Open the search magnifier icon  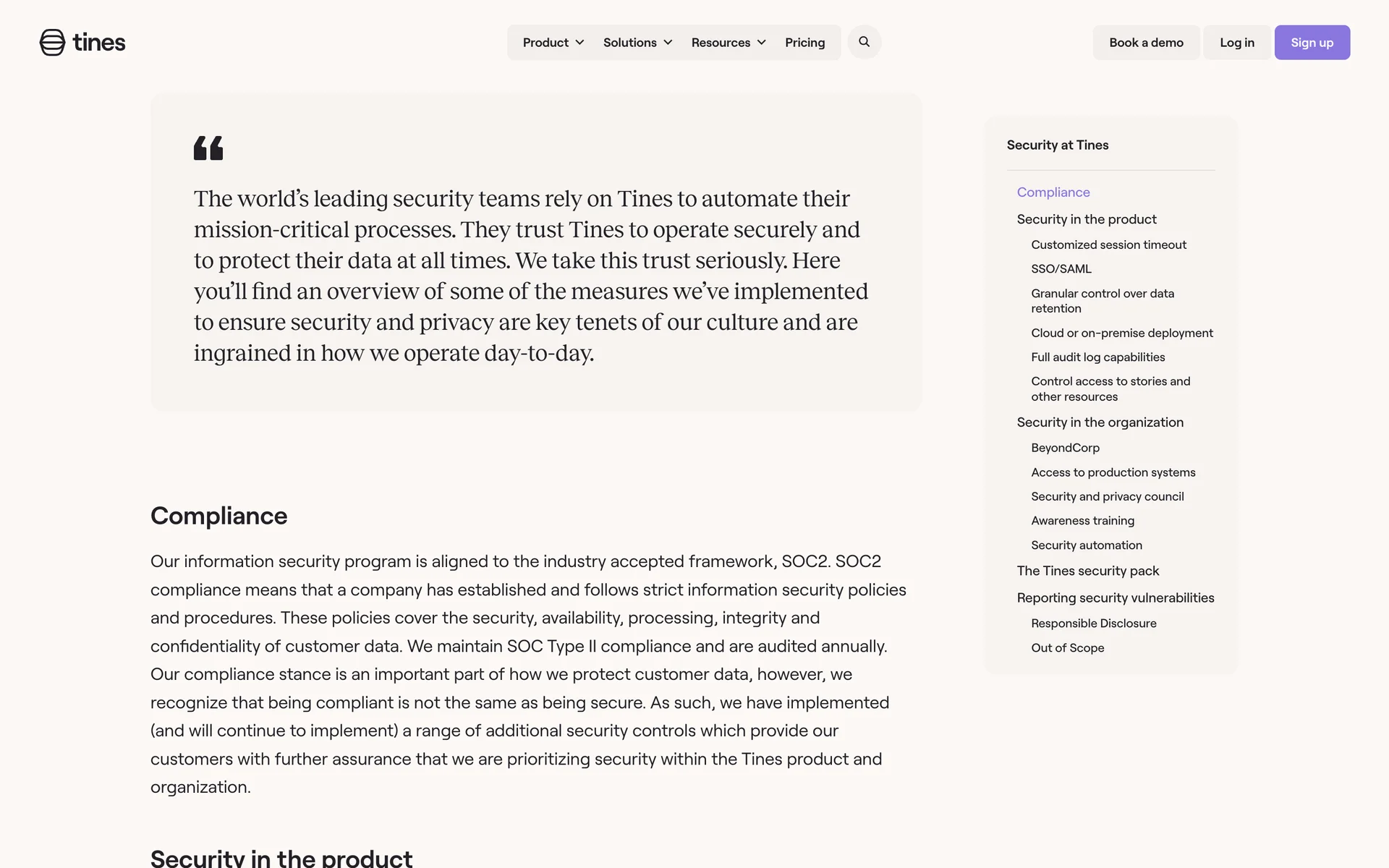[x=864, y=42]
